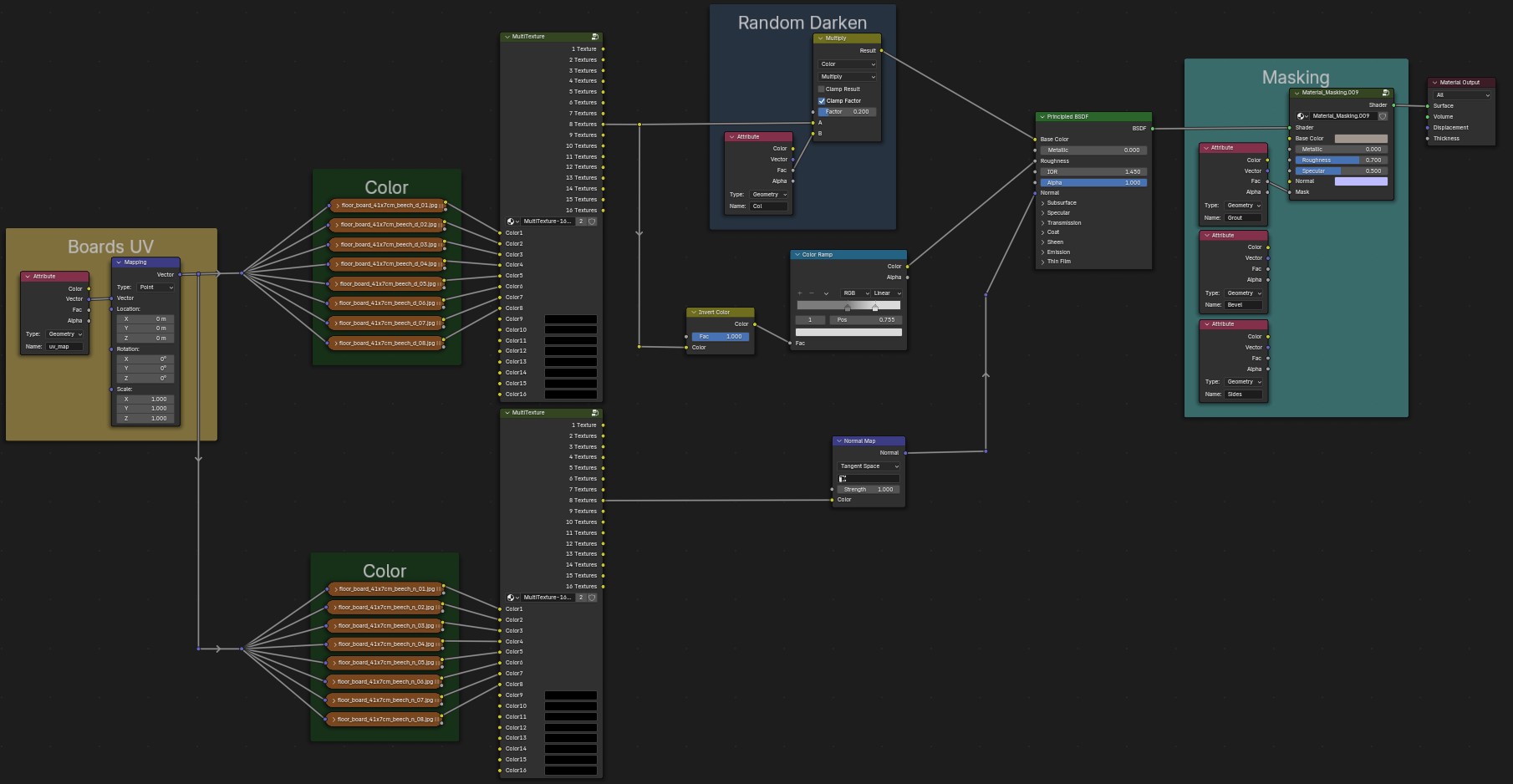This screenshot has height=784, width=1513.
Task: Open the node tree browser in Material_Masking.009
Action: tap(1302, 116)
